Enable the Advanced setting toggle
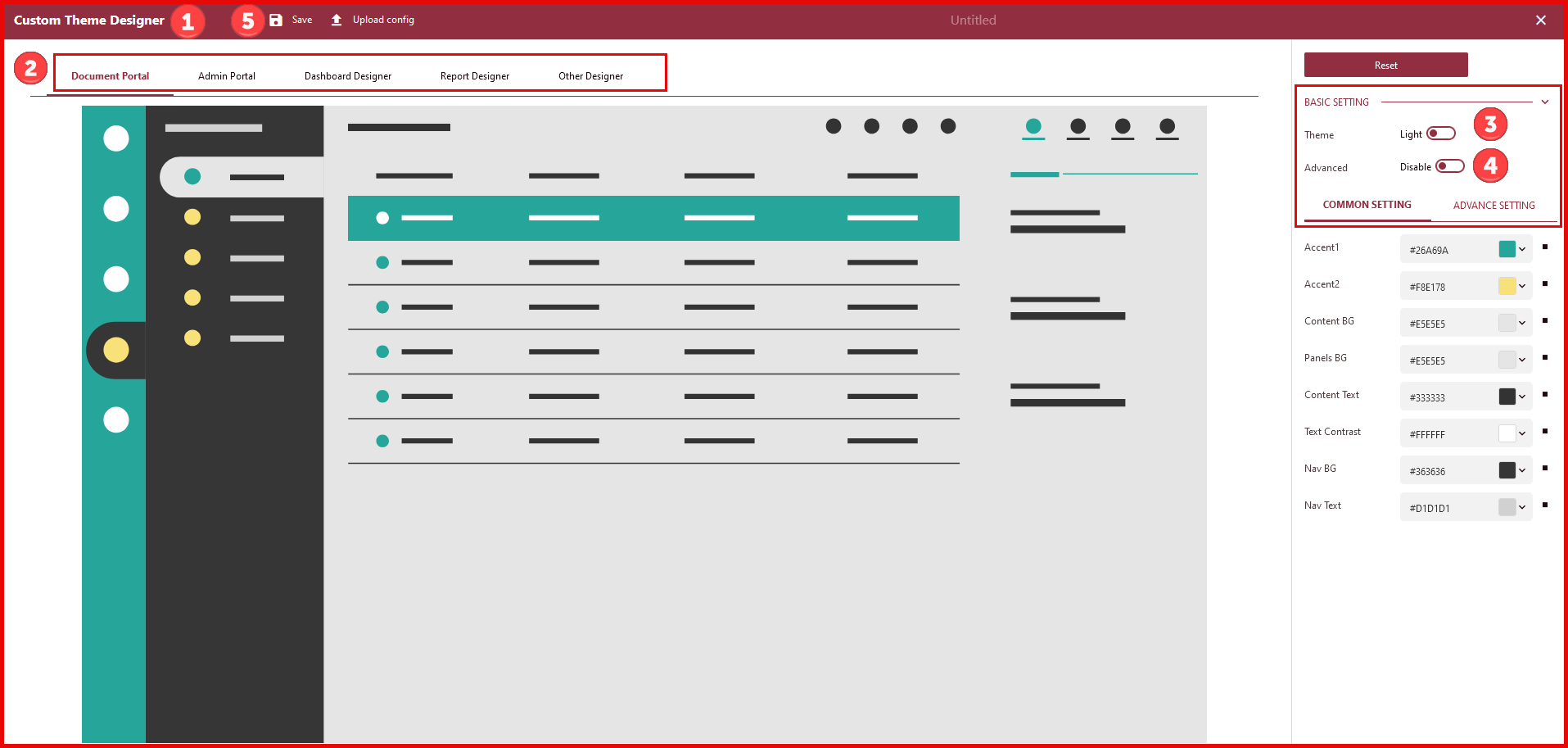 pyautogui.click(x=1449, y=165)
